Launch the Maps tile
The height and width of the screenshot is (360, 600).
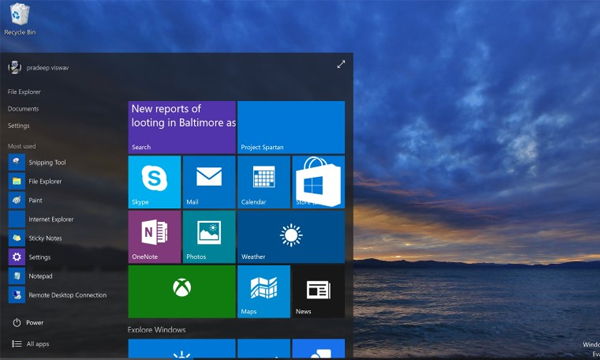(264, 292)
